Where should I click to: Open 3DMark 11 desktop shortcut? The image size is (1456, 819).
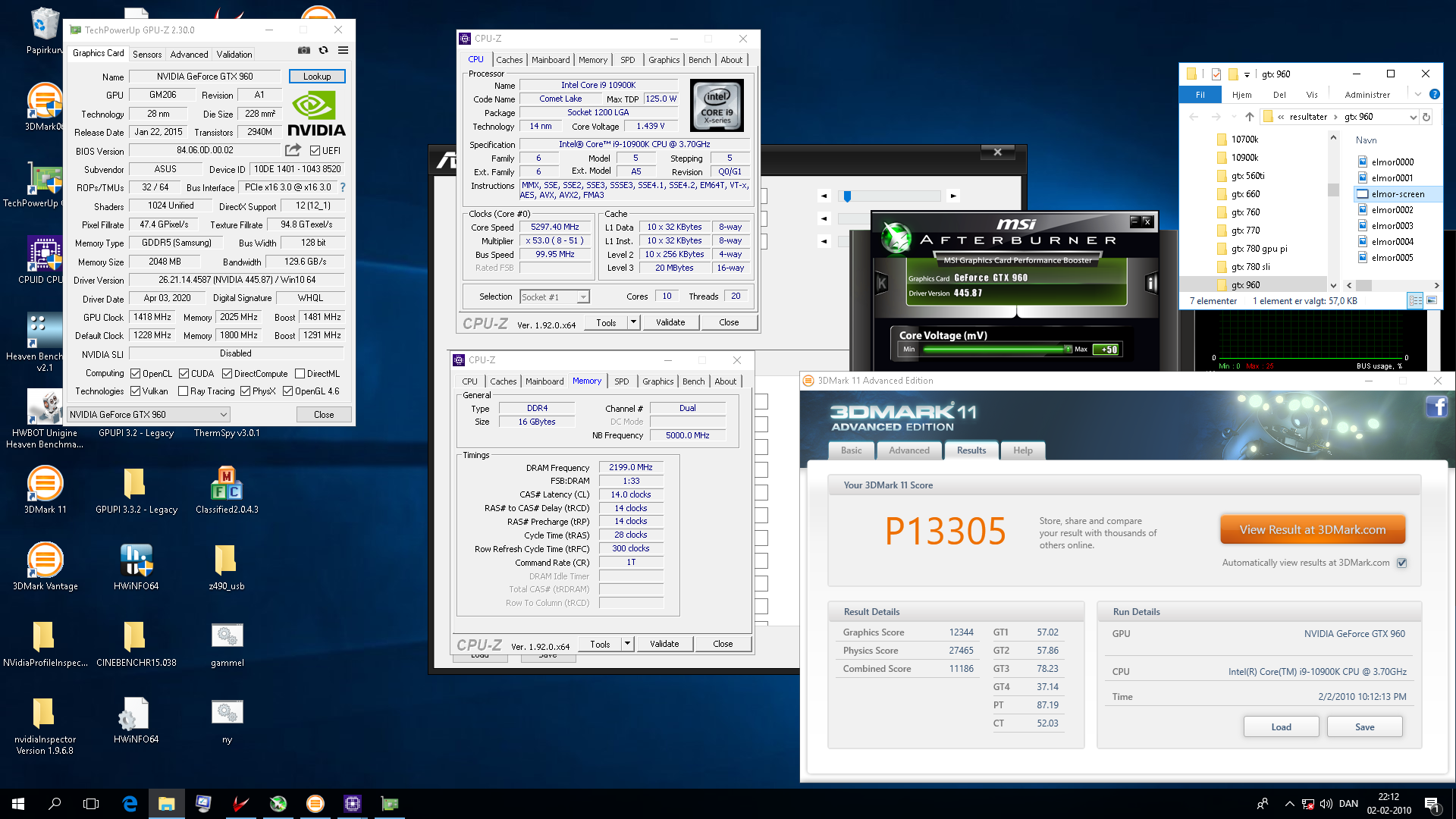45,491
